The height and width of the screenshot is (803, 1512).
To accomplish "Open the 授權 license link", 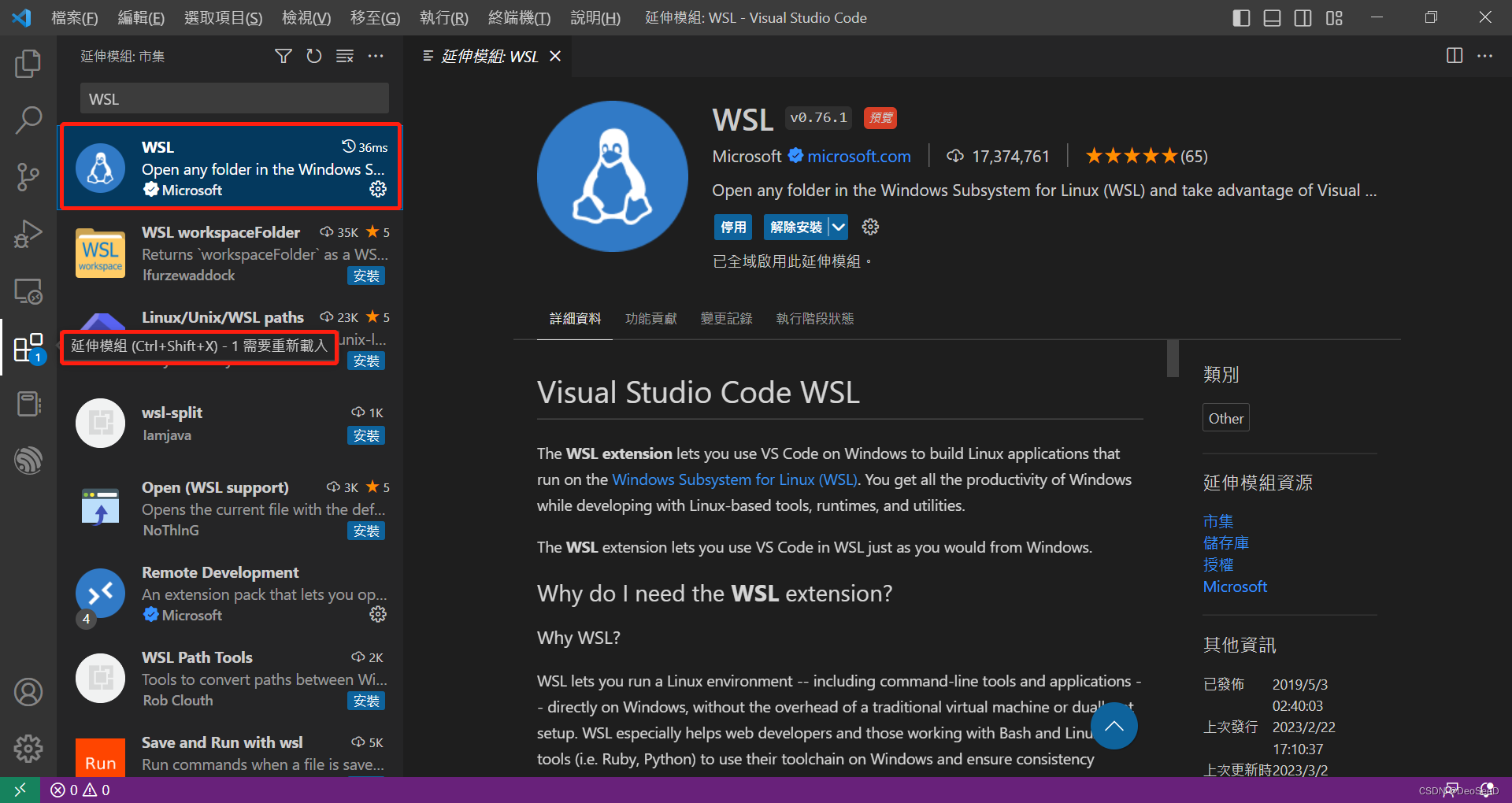I will [x=1218, y=564].
